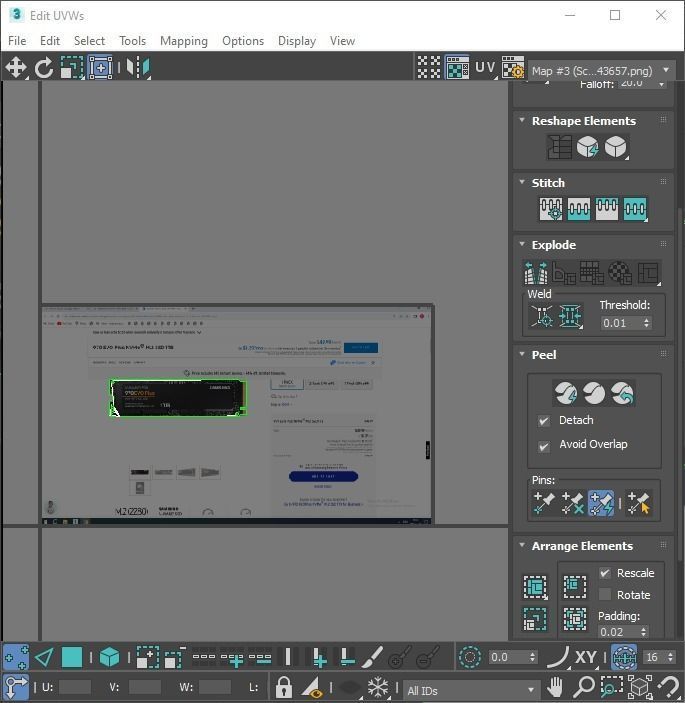Screen dimensions: 685x703
Task: Collapse the Explode rollout
Action: pos(522,244)
